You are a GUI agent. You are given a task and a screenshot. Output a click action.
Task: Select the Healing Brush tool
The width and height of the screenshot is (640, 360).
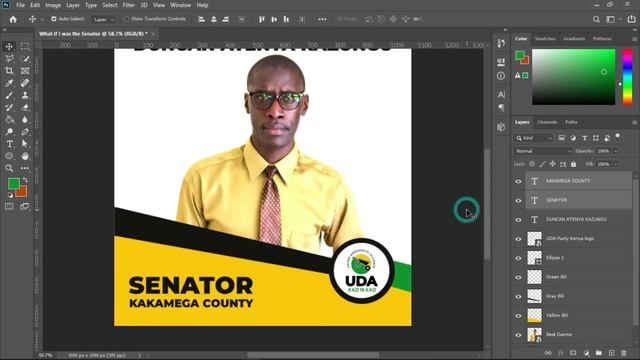click(x=25, y=83)
